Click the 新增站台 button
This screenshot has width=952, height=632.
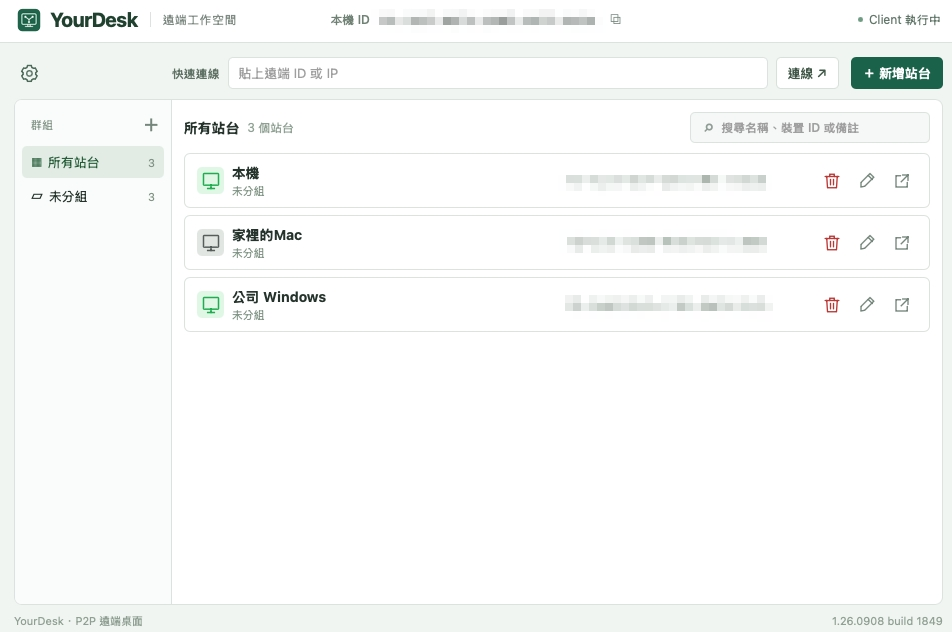coord(897,73)
